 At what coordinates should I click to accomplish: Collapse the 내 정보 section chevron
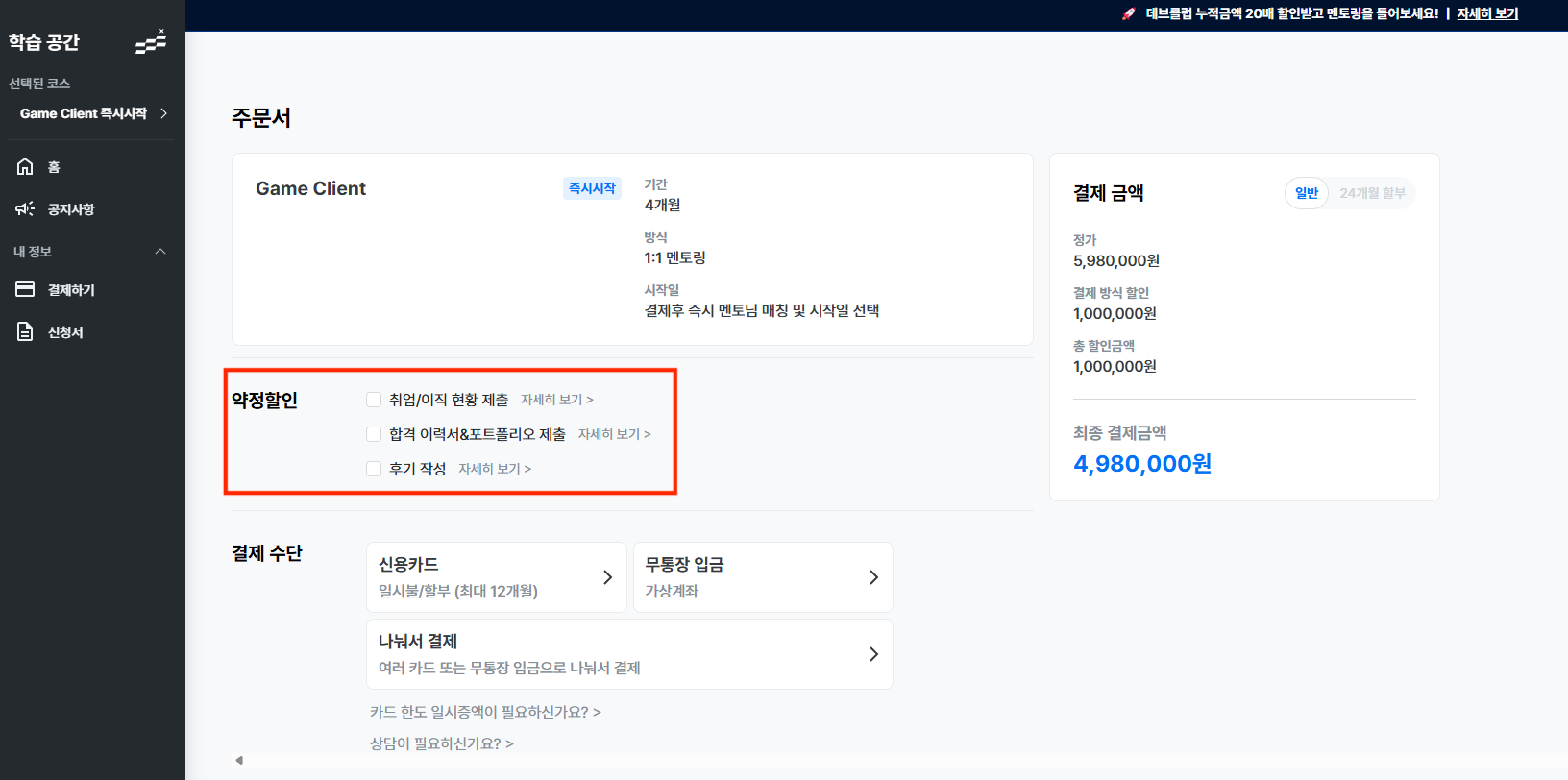(160, 252)
